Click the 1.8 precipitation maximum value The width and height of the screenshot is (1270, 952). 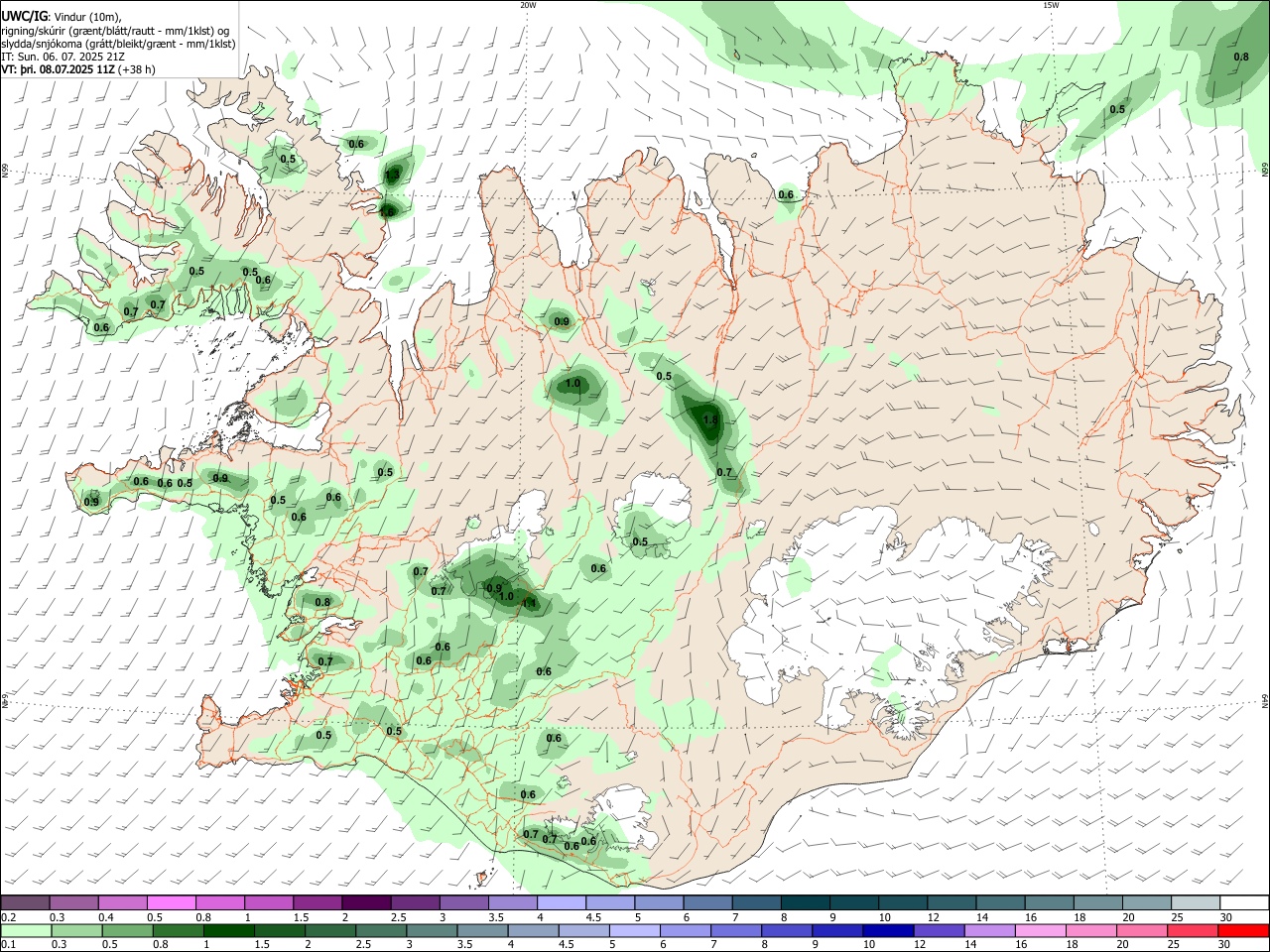click(709, 420)
